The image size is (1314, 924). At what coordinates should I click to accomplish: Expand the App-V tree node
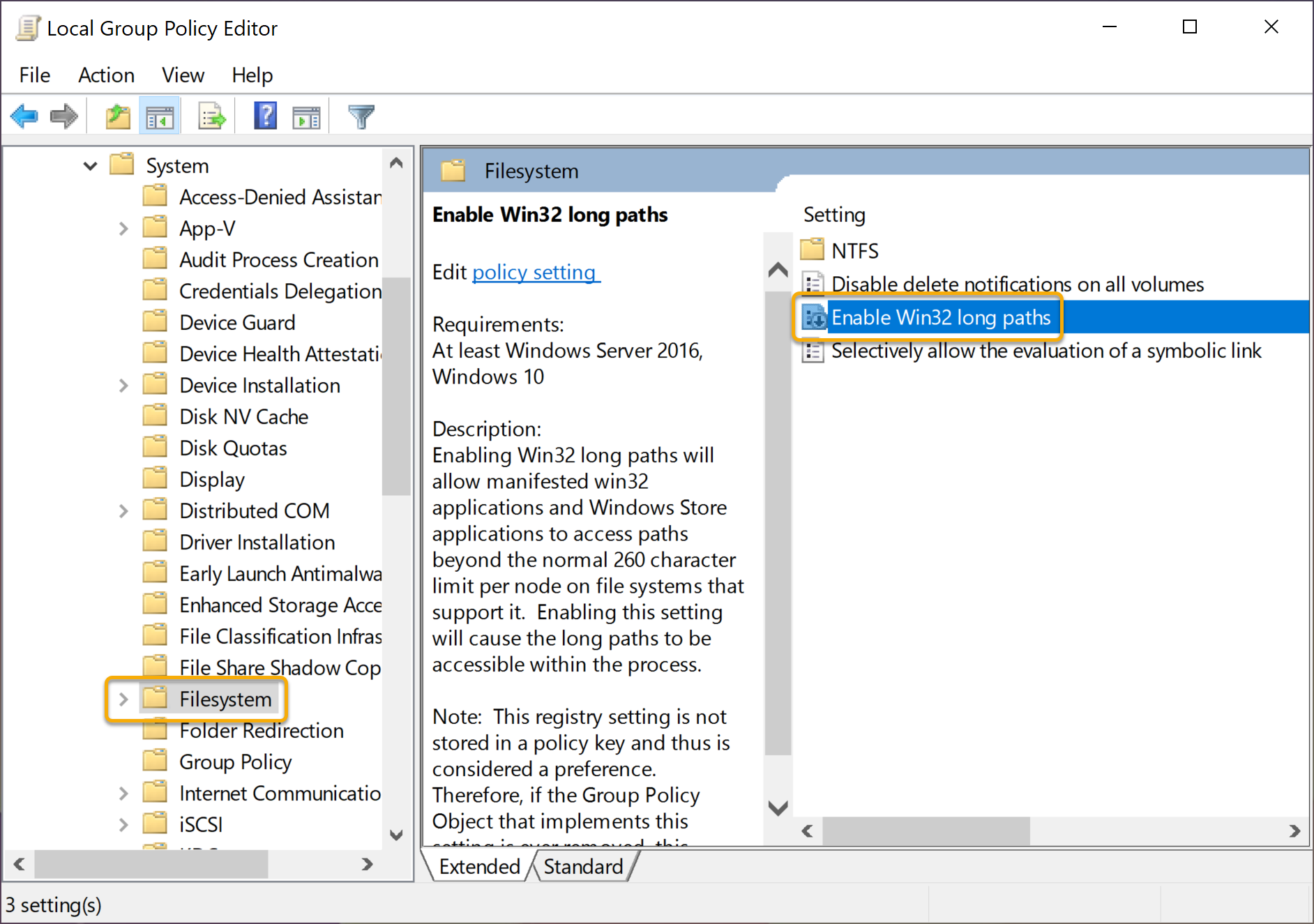[123, 229]
